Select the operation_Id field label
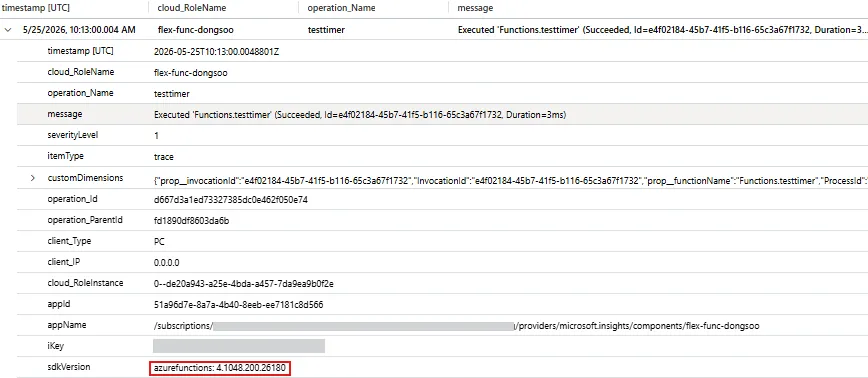This screenshot has width=868, height=378. tap(73, 199)
